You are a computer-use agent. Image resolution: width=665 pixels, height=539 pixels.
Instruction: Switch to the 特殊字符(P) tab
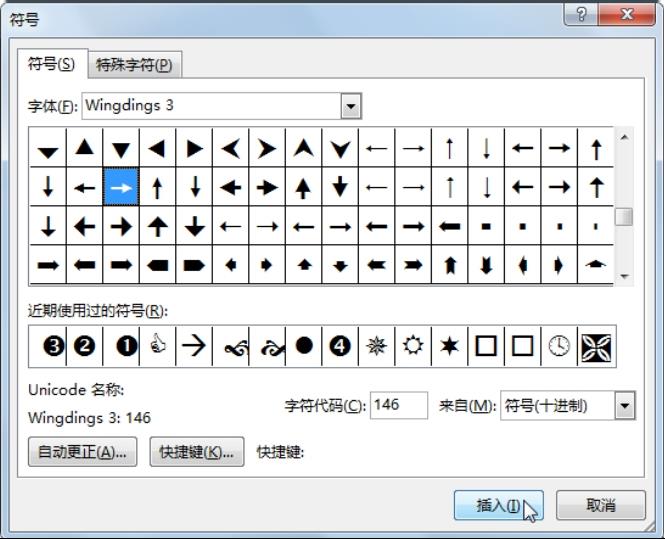click(x=134, y=65)
